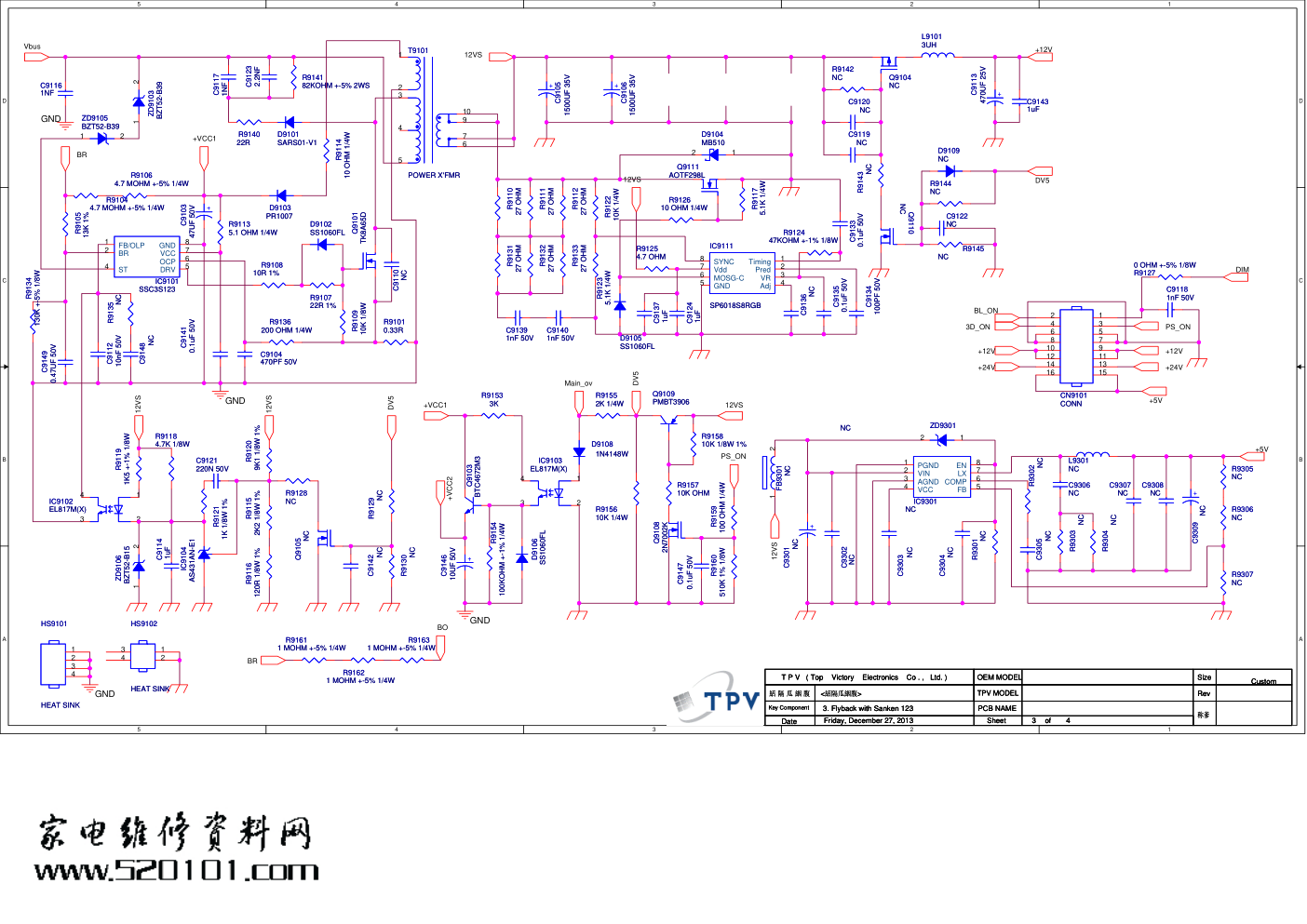
Task: Select the L9101 3UH inductor coil
Action: (x=936, y=56)
